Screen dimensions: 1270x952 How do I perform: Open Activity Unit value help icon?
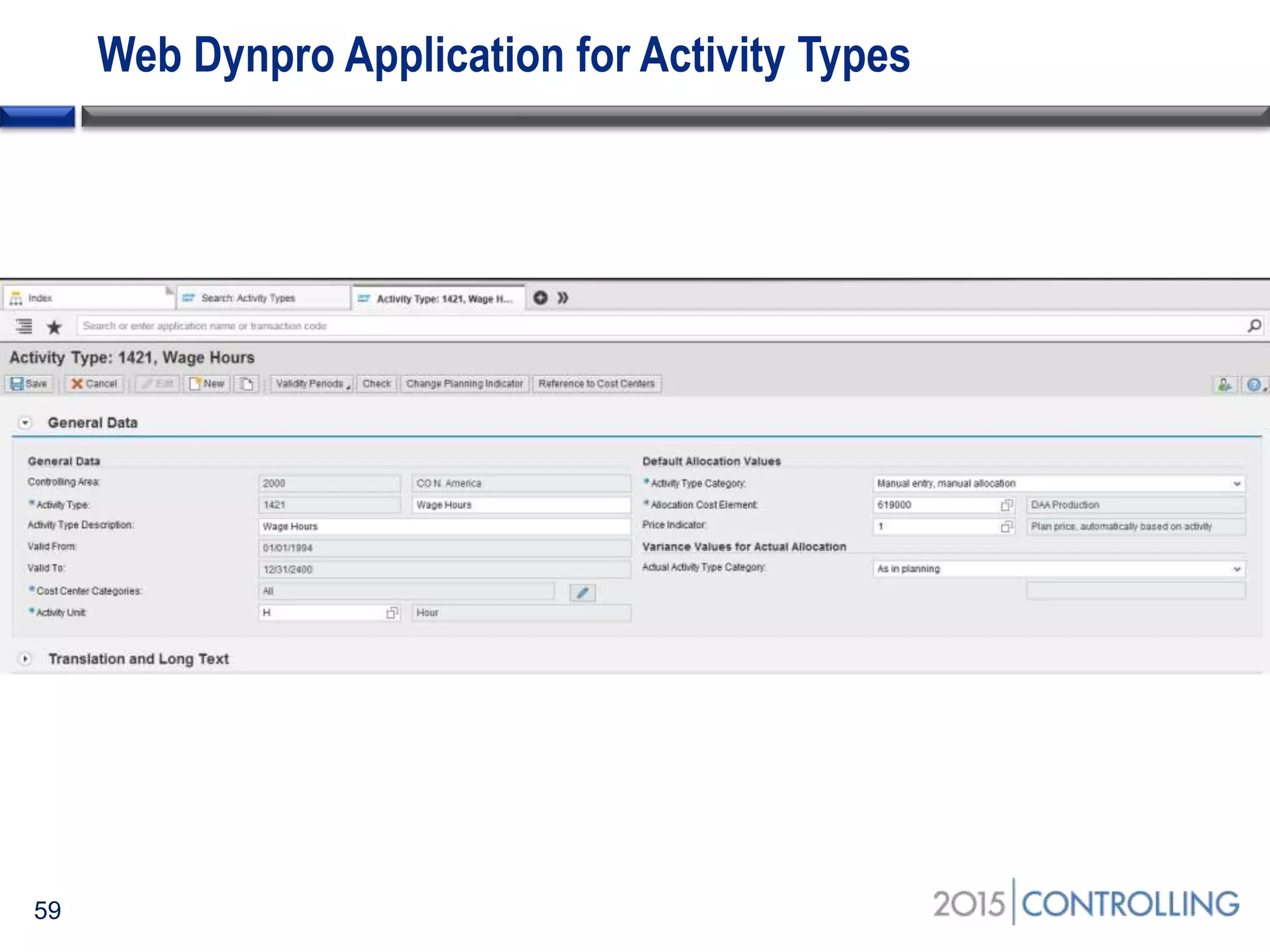pos(393,613)
